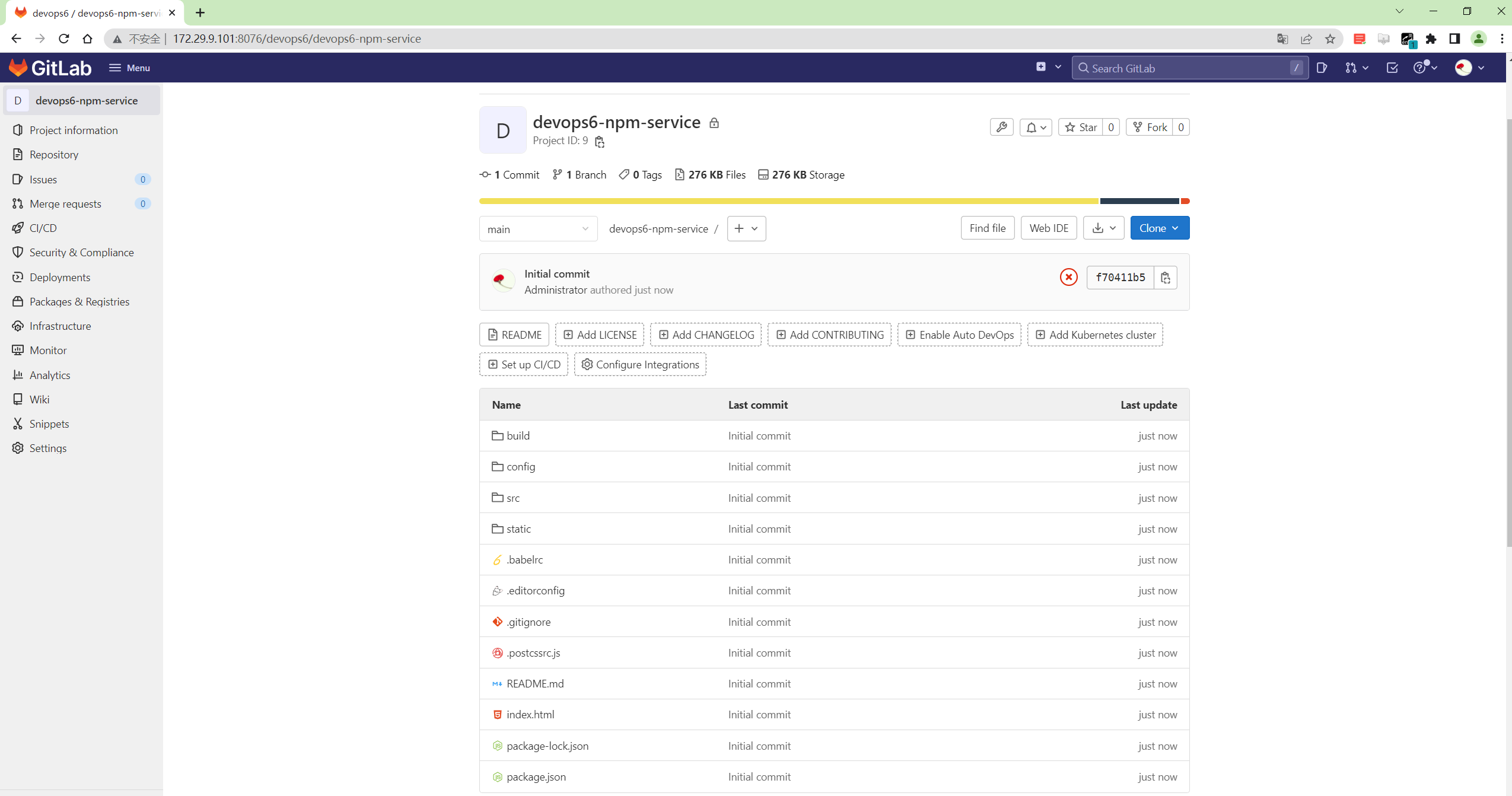
Task: Open the To-Do List icon in navbar
Action: (x=1392, y=68)
